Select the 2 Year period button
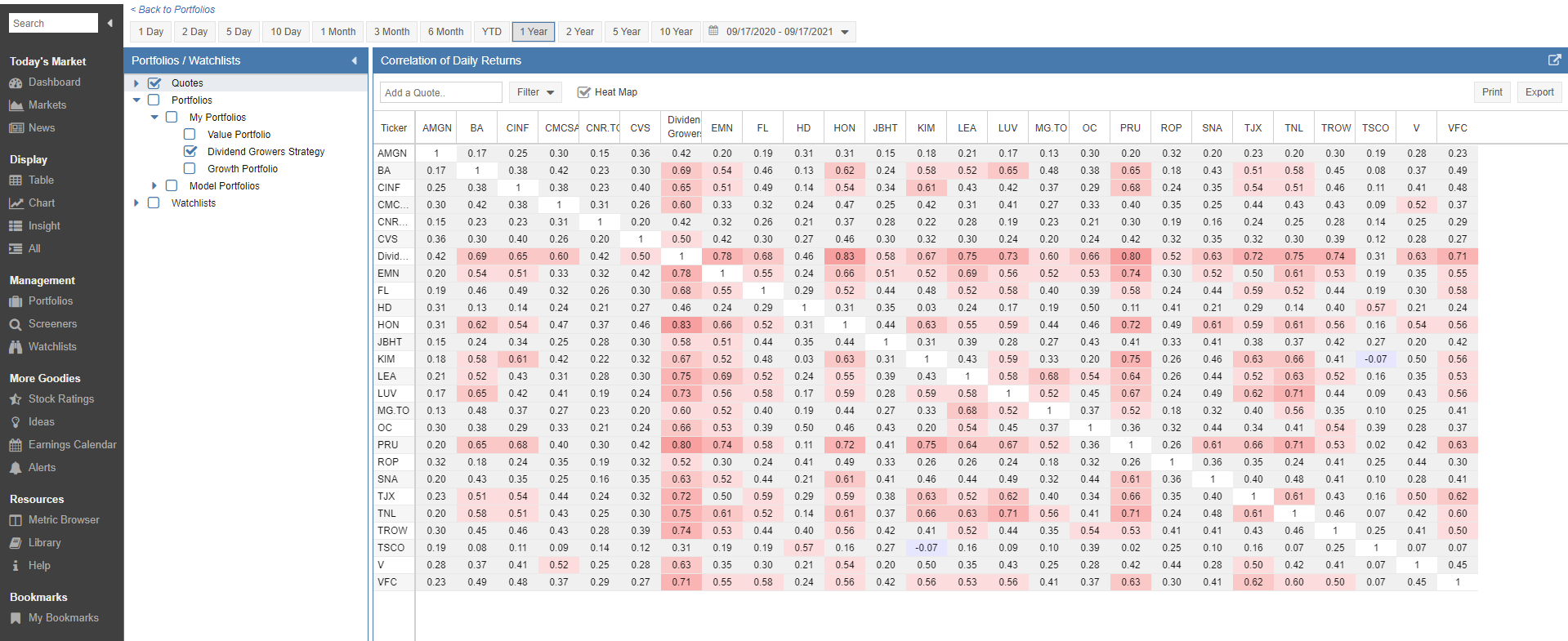This screenshot has height=641, width=1568. pos(580,32)
